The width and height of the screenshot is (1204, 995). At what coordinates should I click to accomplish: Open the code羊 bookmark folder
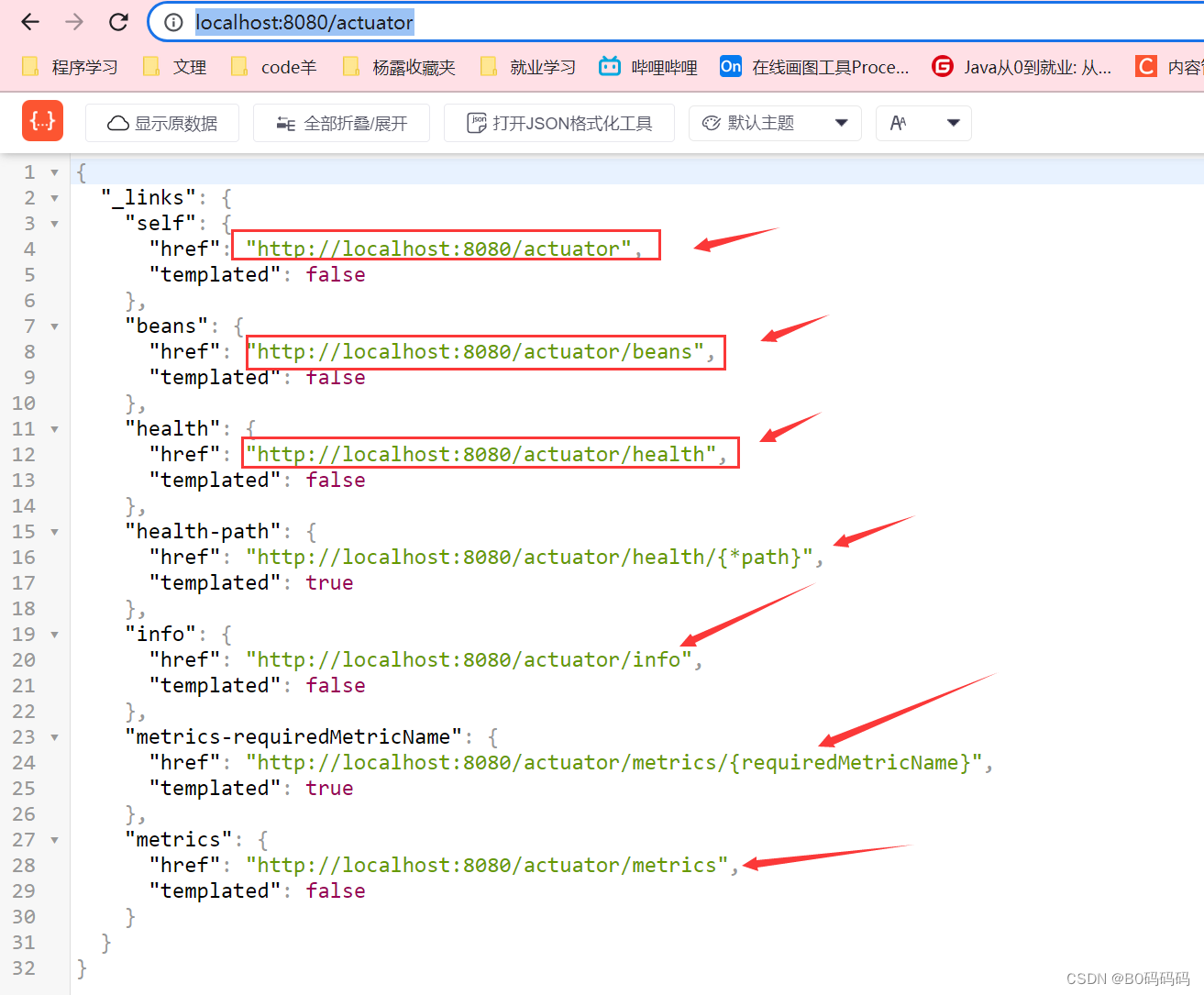click(274, 67)
